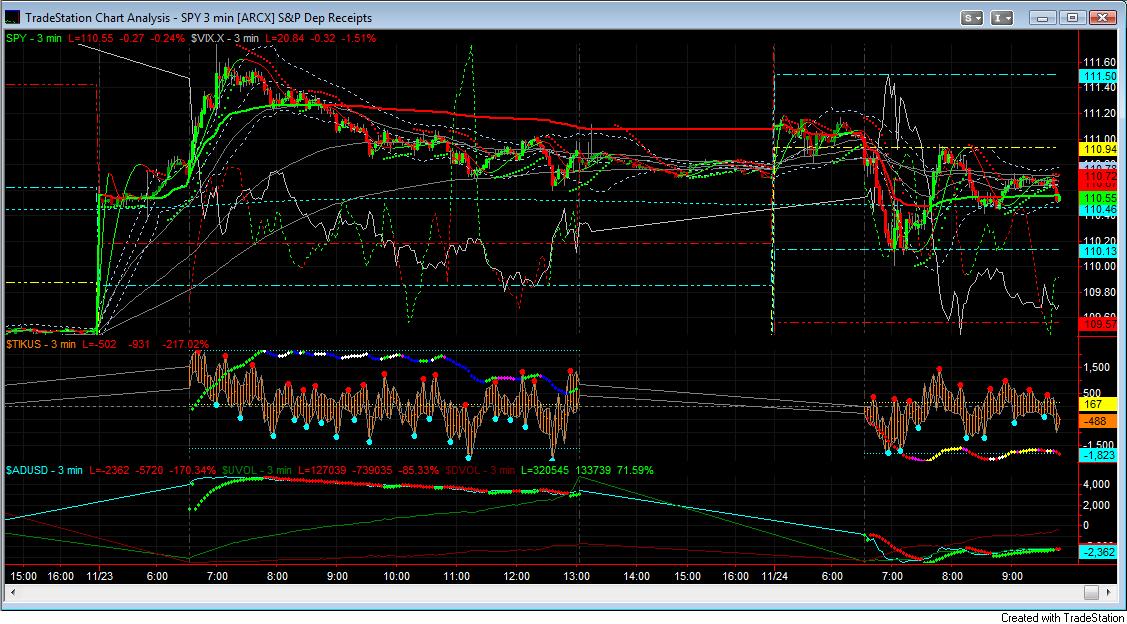1127x624 pixels.
Task: Click the 14:00 time axis label
Action: tap(637, 575)
